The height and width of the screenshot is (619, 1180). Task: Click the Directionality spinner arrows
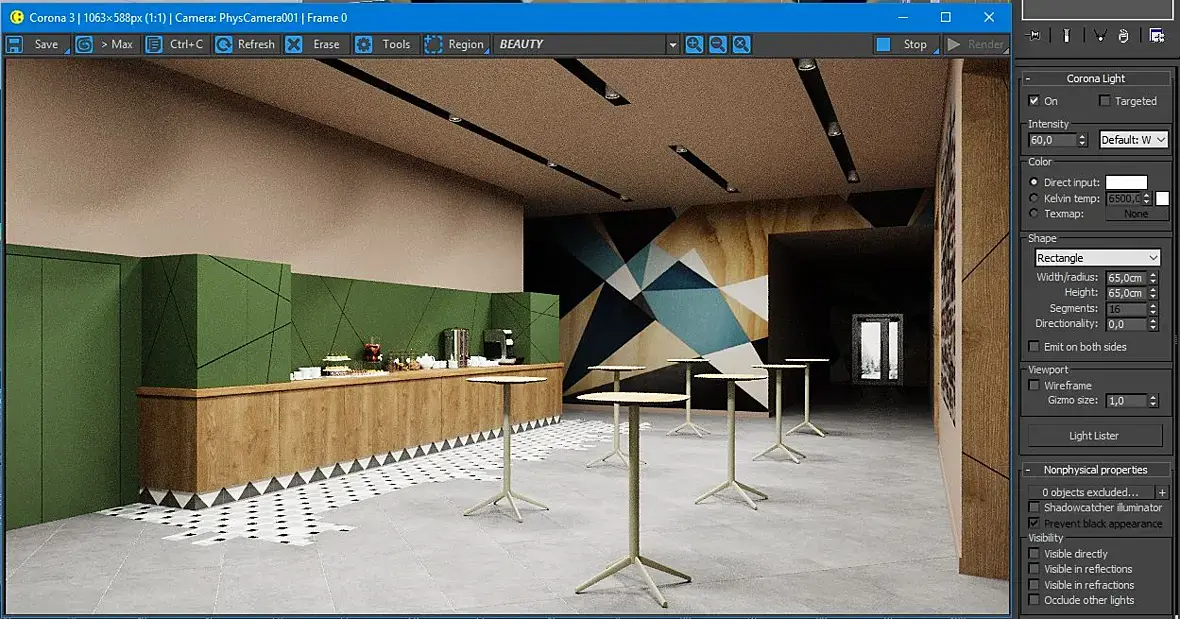[1153, 324]
